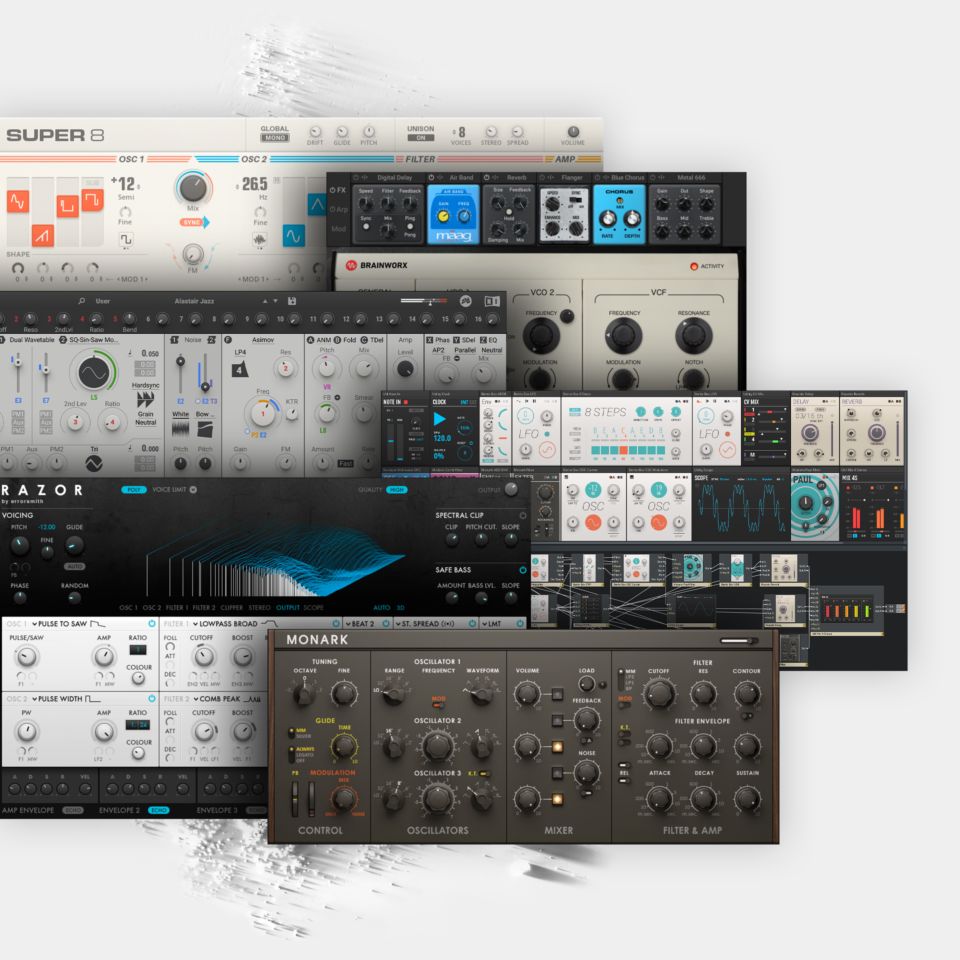Image resolution: width=960 pixels, height=960 pixels.
Task: Select the sine waveform tile in Super 8 OSC 1
Action: (18, 201)
